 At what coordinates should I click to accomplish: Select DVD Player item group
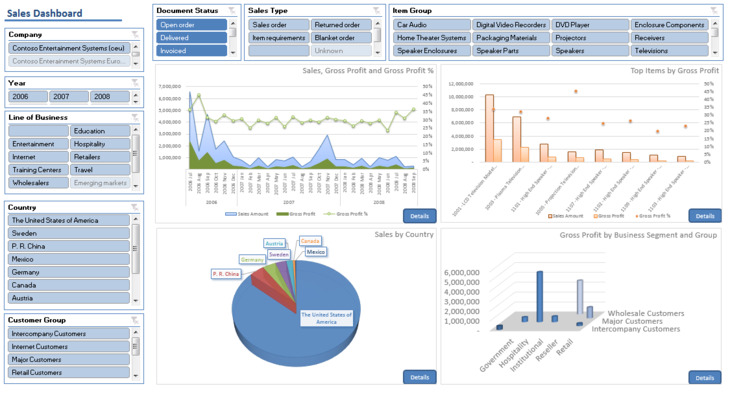(x=590, y=25)
